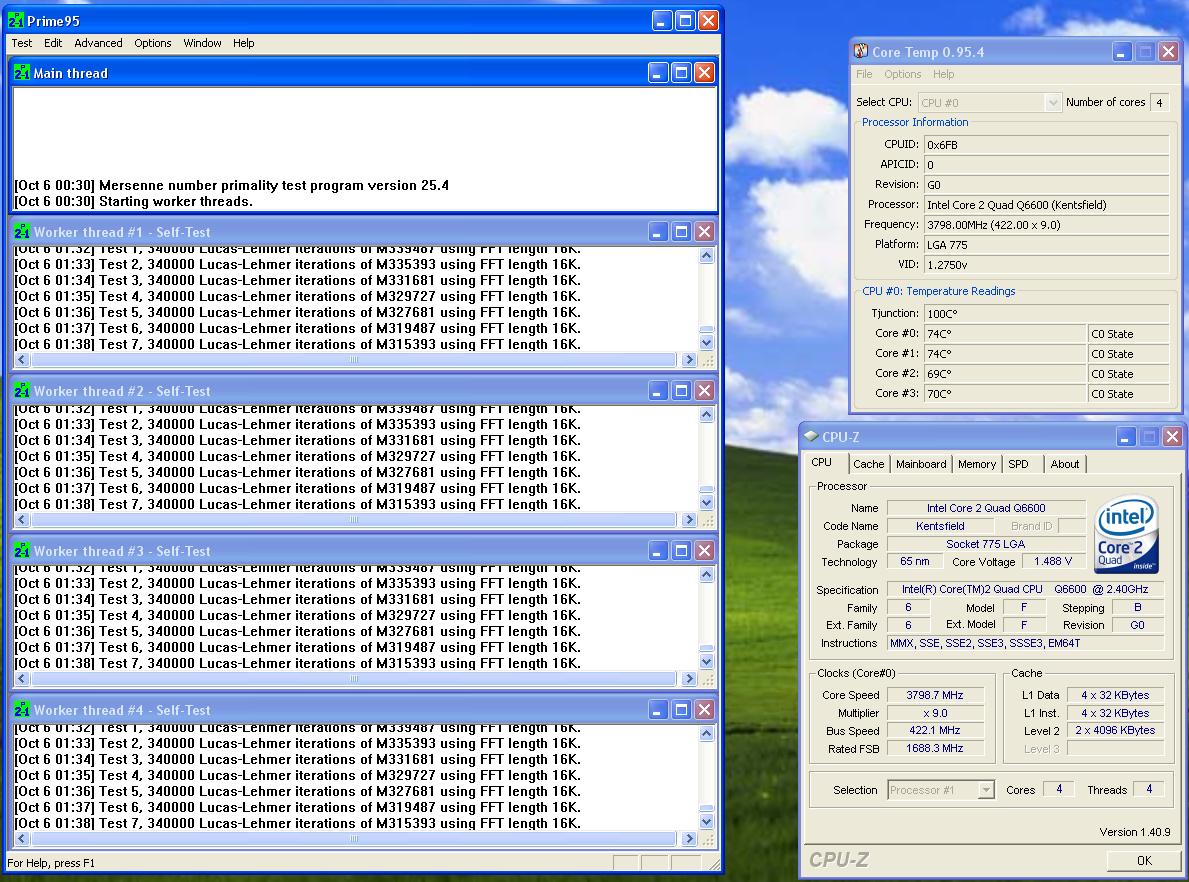Viewport: 1189px width, 882px height.
Task: Open the Edit menu in Prime95
Action: tap(53, 43)
